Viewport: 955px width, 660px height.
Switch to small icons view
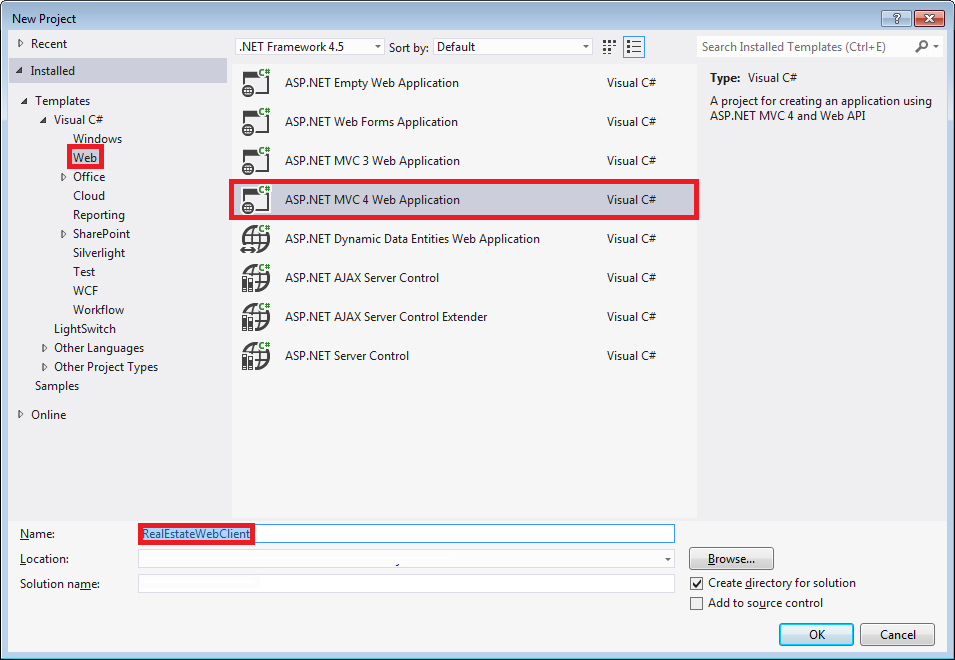[x=609, y=47]
